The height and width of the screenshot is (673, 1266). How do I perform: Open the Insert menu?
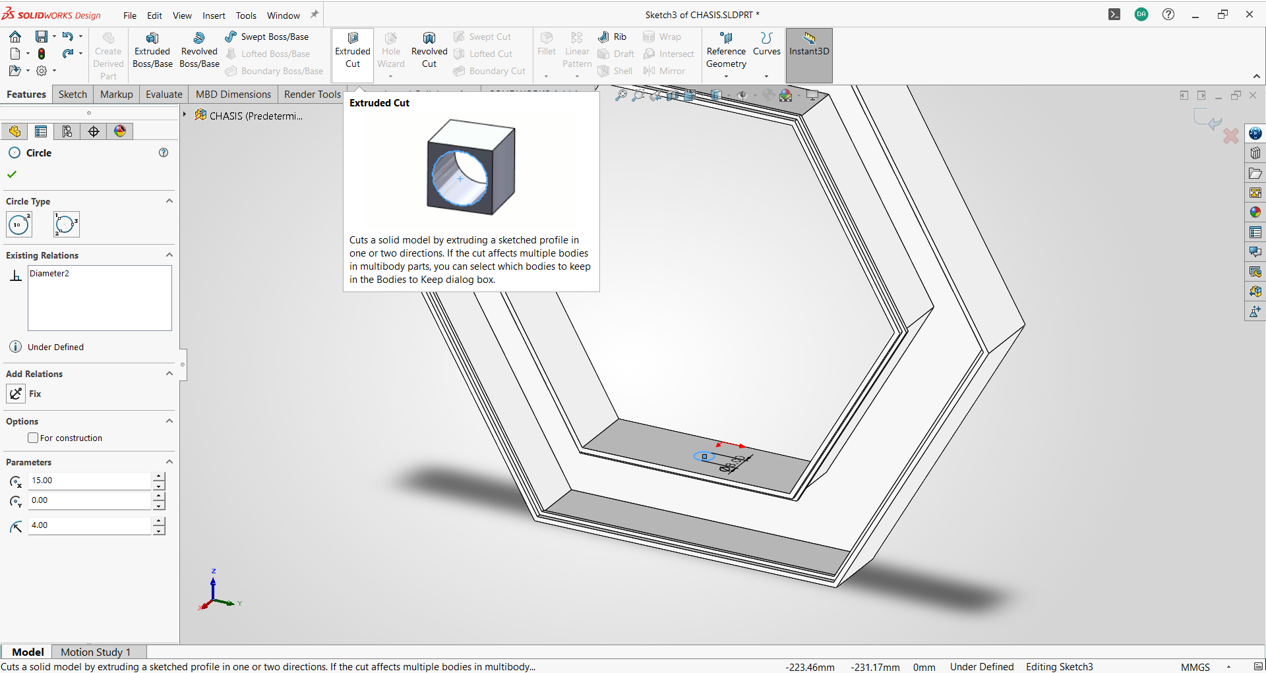point(214,15)
